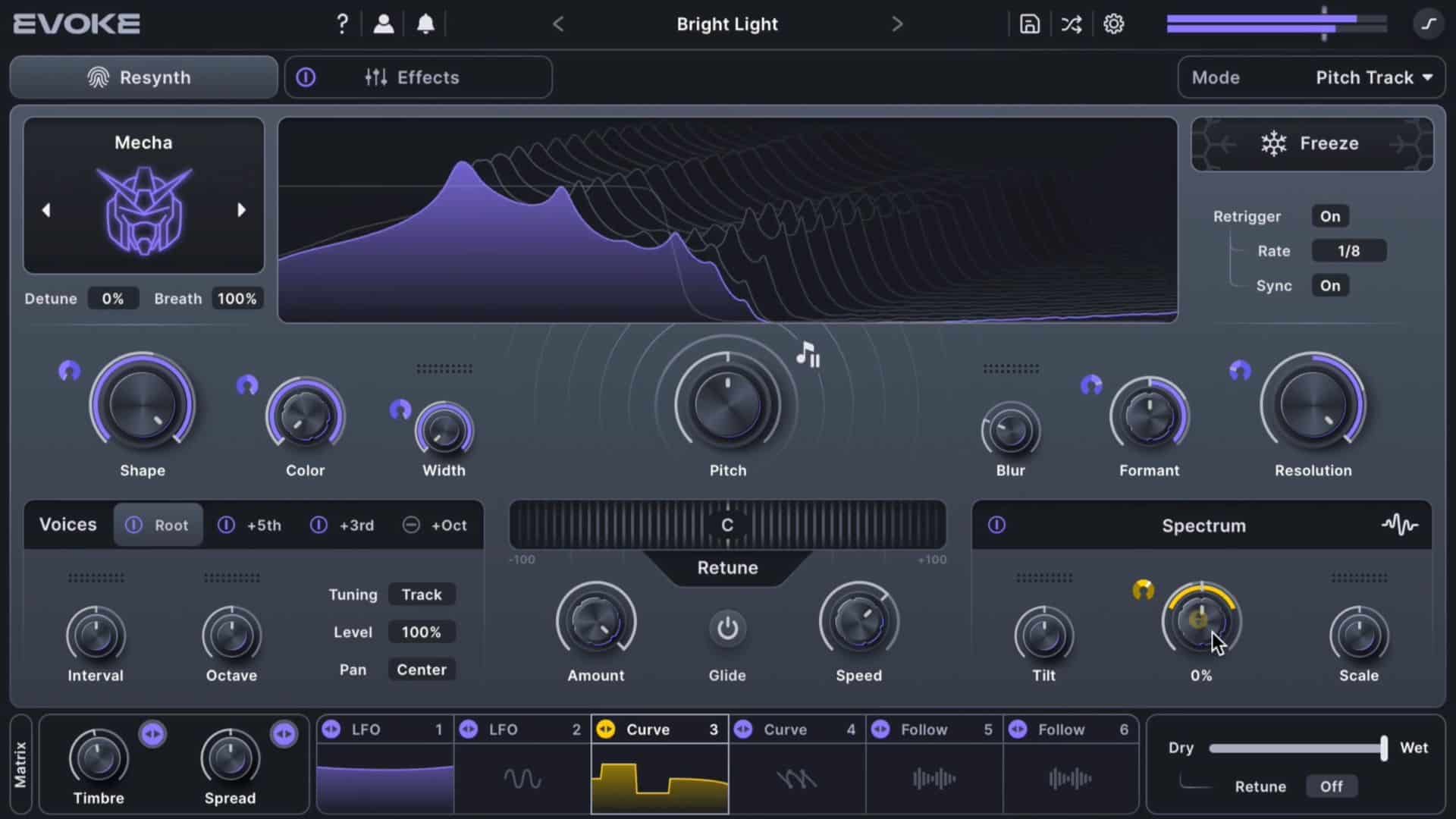Open the Mode Pitch Track dropdown

1373,77
